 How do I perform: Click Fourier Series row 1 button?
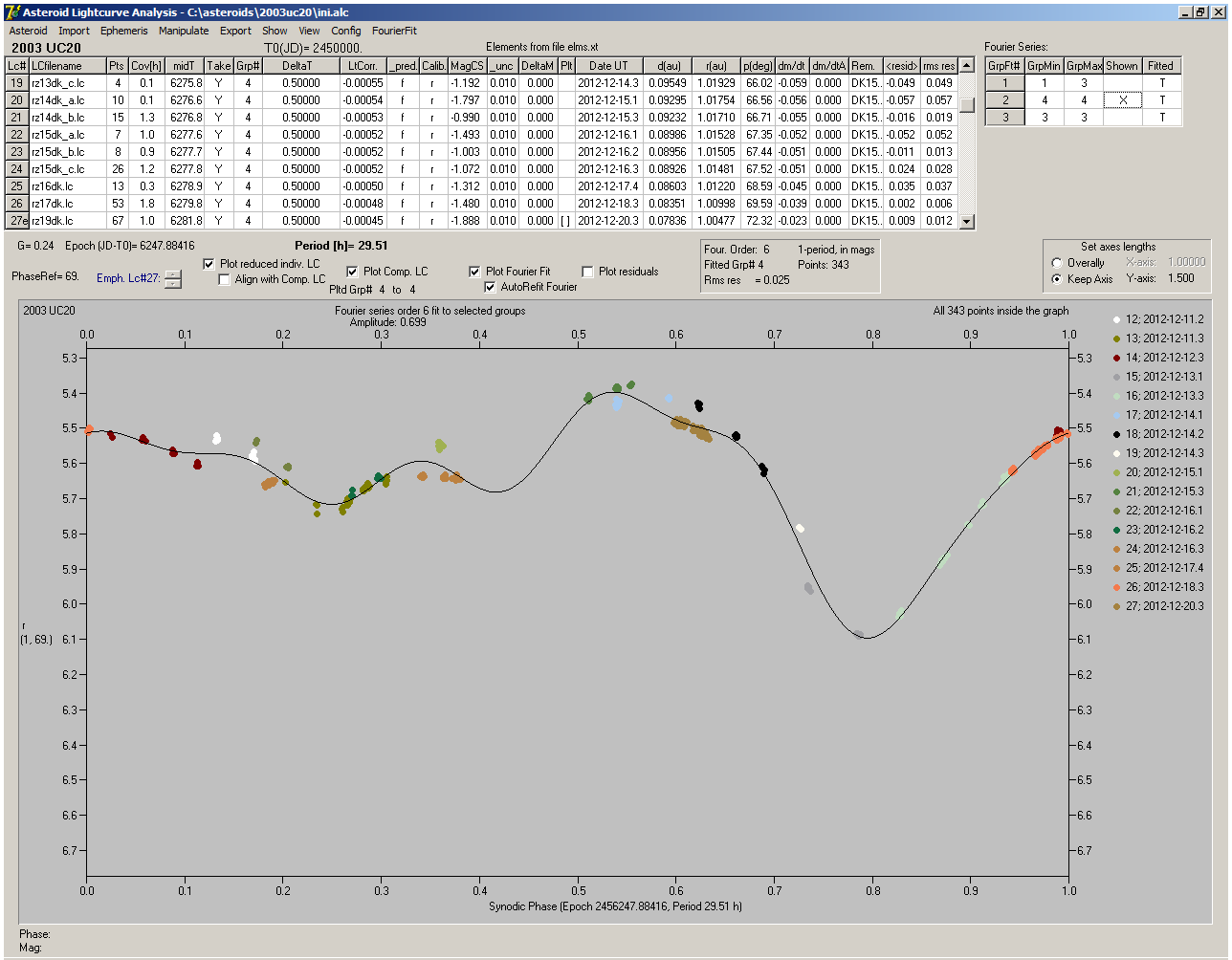coord(1005,83)
